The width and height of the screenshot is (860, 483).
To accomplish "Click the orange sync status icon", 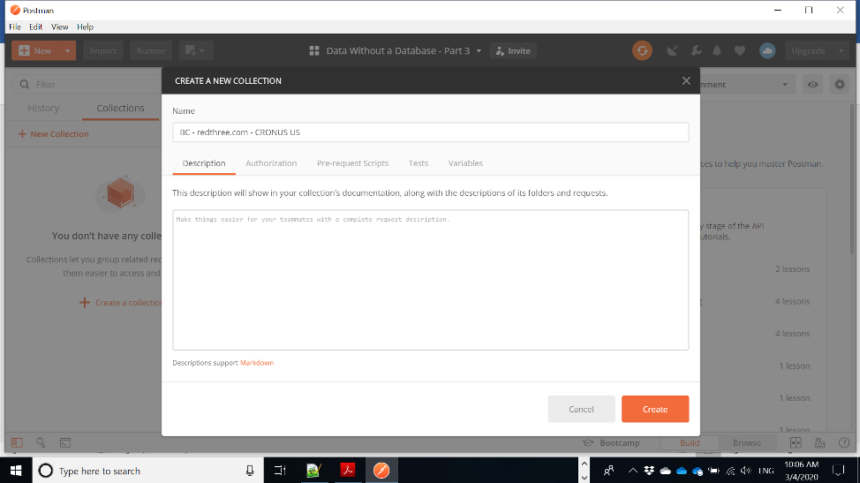I will 642,51.
